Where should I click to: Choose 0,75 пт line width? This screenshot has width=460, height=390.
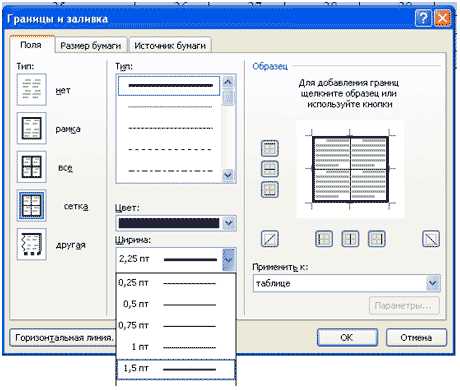[176, 326]
